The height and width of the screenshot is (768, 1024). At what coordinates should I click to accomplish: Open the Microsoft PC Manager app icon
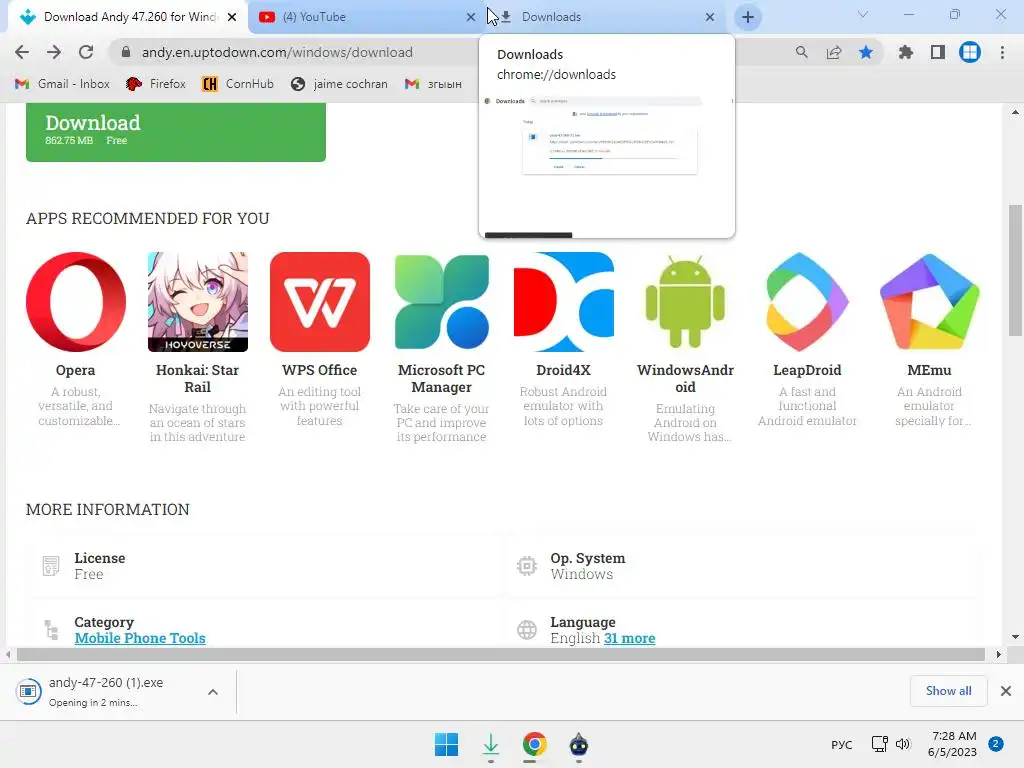pos(441,302)
